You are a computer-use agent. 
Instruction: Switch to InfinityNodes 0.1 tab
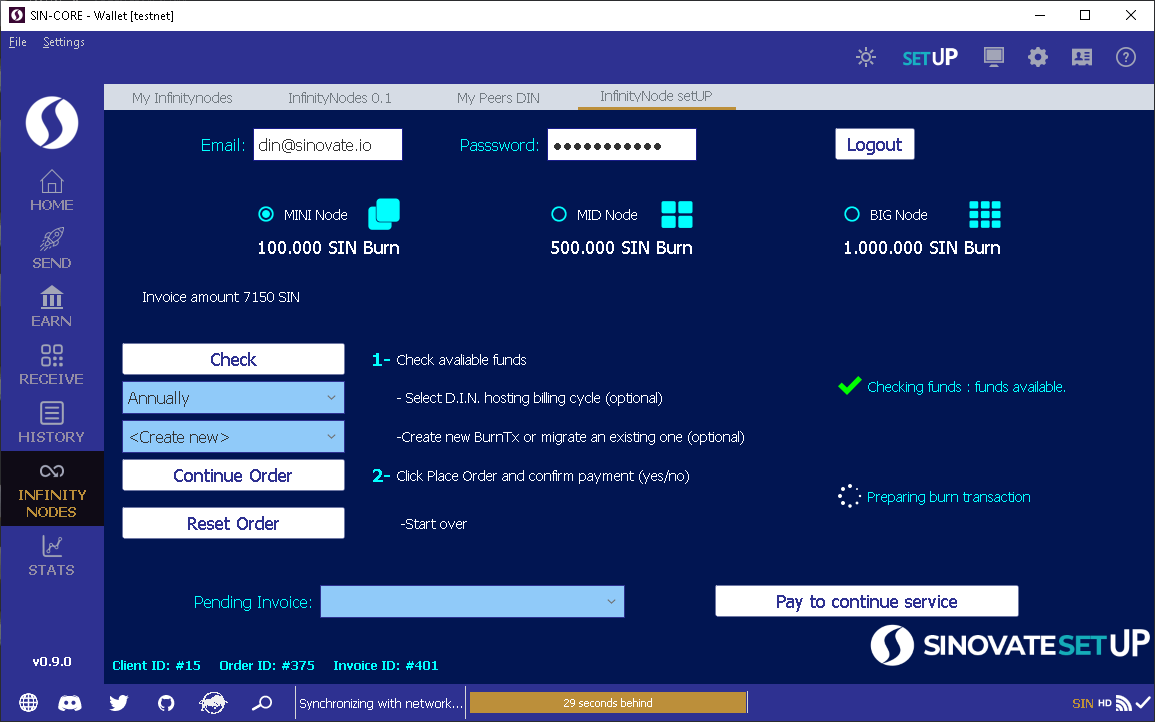pyautogui.click(x=340, y=97)
